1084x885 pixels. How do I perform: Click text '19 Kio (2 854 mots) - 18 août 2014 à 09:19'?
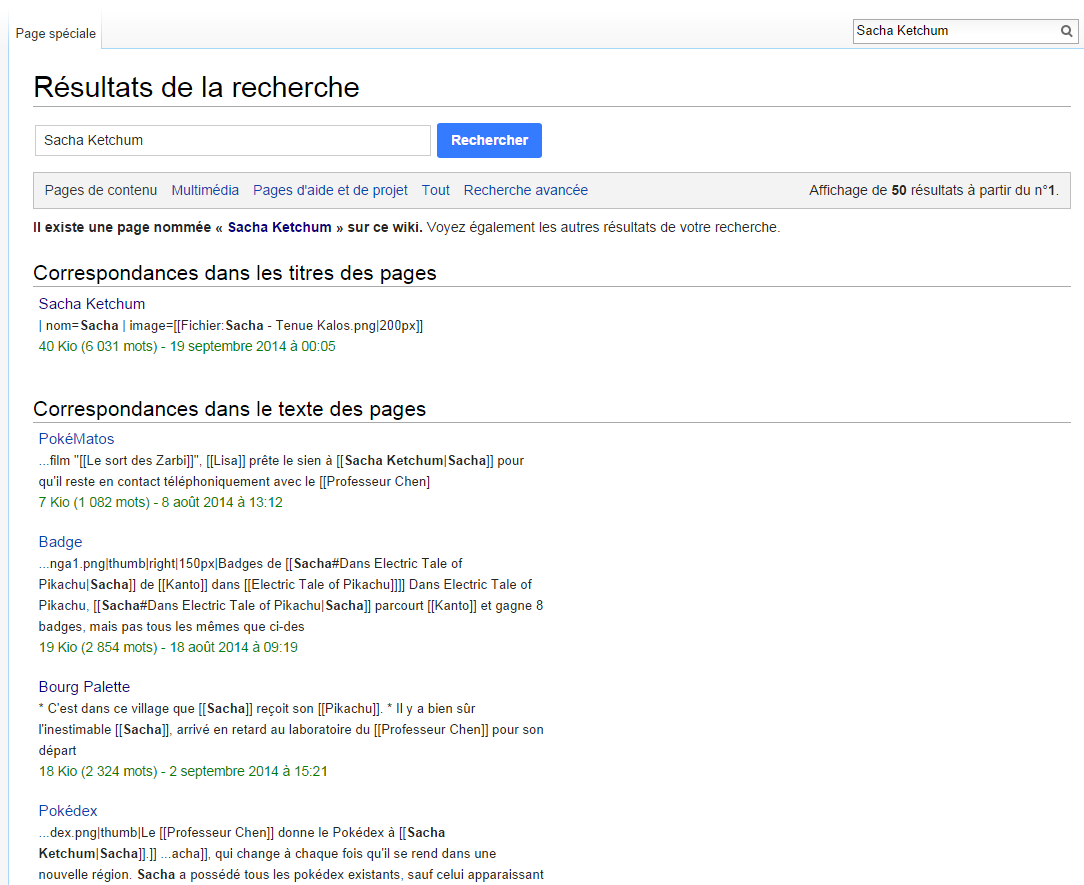[x=168, y=648]
